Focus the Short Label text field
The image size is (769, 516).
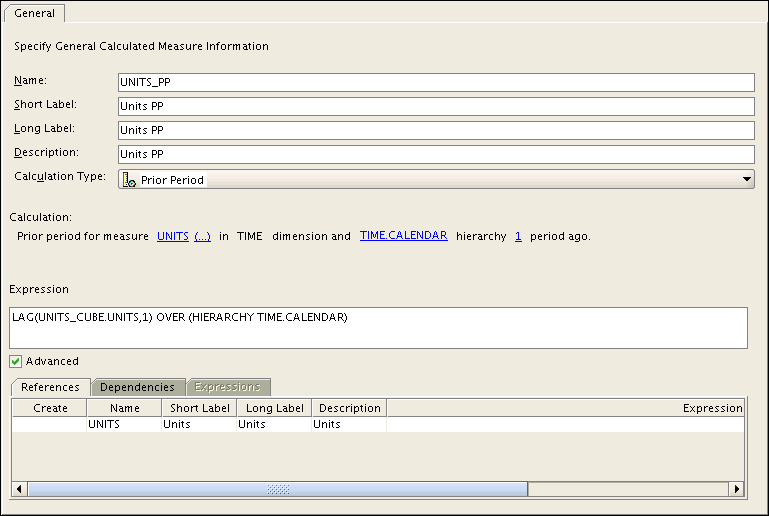pyautogui.click(x=435, y=106)
